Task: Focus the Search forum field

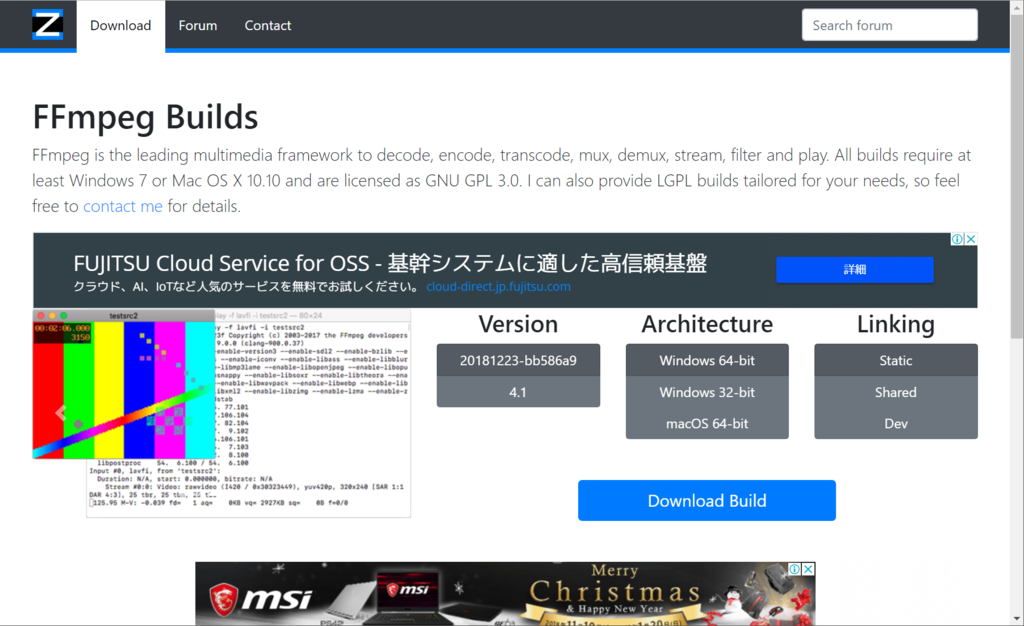Action: 889,25
